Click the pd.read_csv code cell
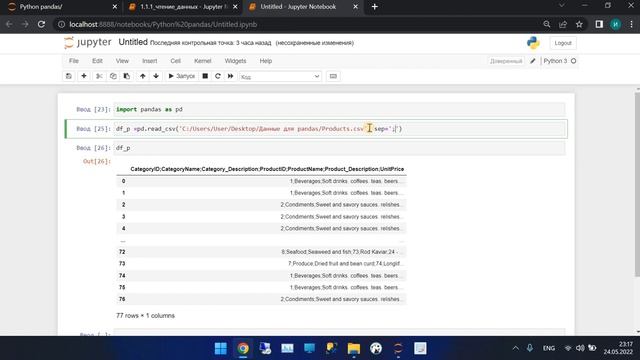640x360 pixels. coord(339,129)
